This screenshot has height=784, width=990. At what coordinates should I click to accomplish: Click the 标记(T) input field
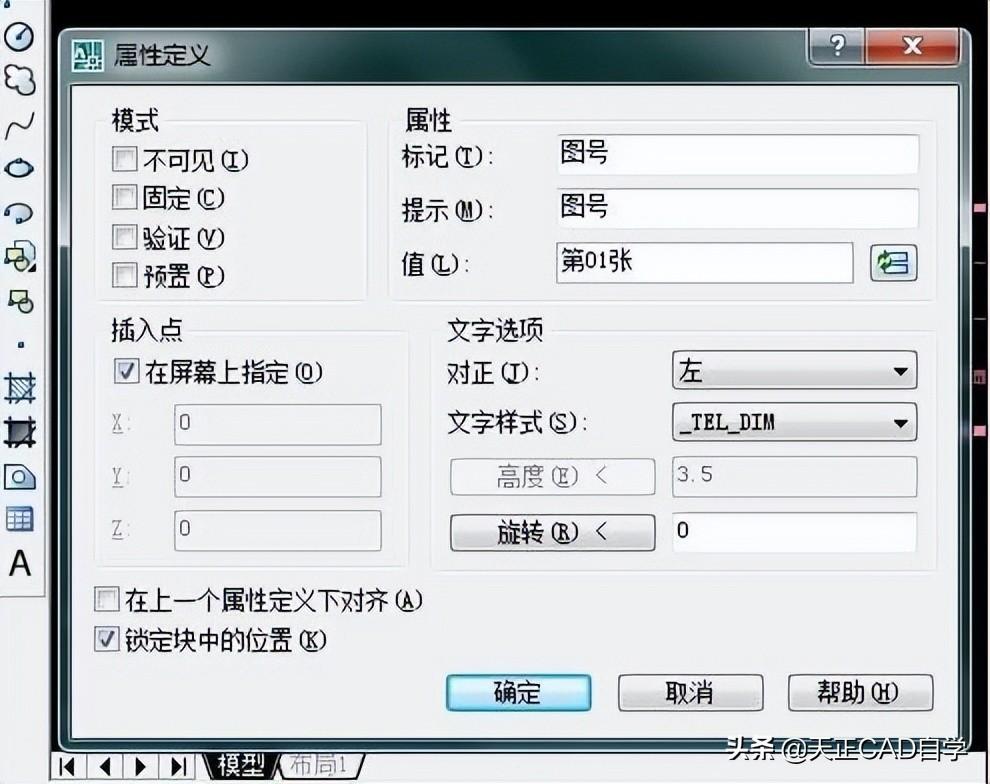(x=737, y=154)
